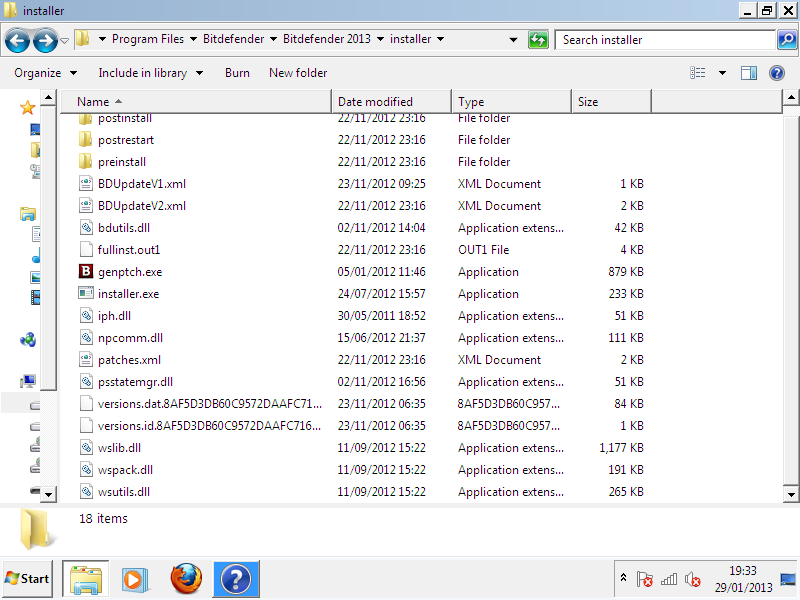Screen dimensions: 800x600
Task: Click the Burn toolbar button
Action: tap(237, 73)
